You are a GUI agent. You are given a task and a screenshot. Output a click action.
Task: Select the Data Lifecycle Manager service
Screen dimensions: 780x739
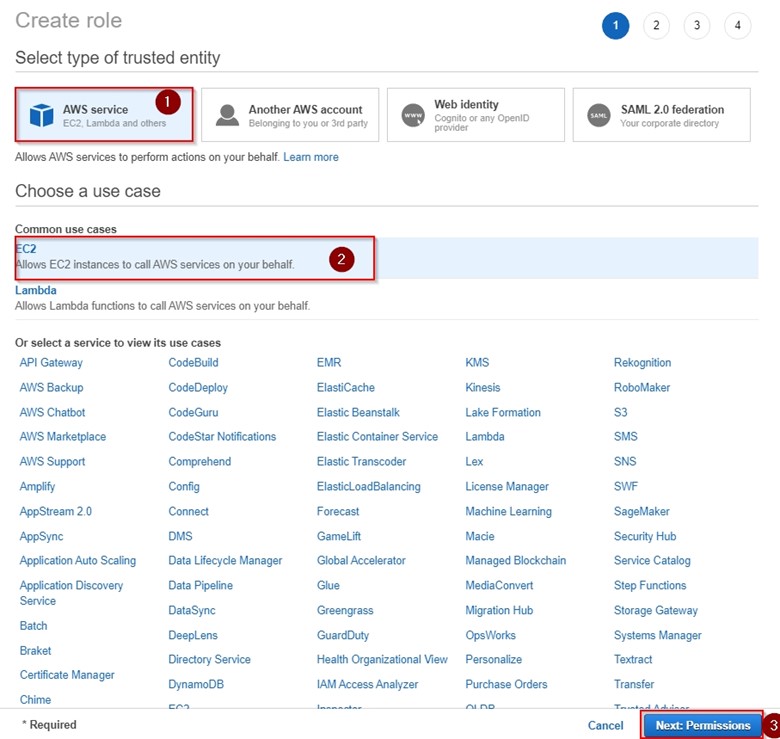(x=225, y=560)
